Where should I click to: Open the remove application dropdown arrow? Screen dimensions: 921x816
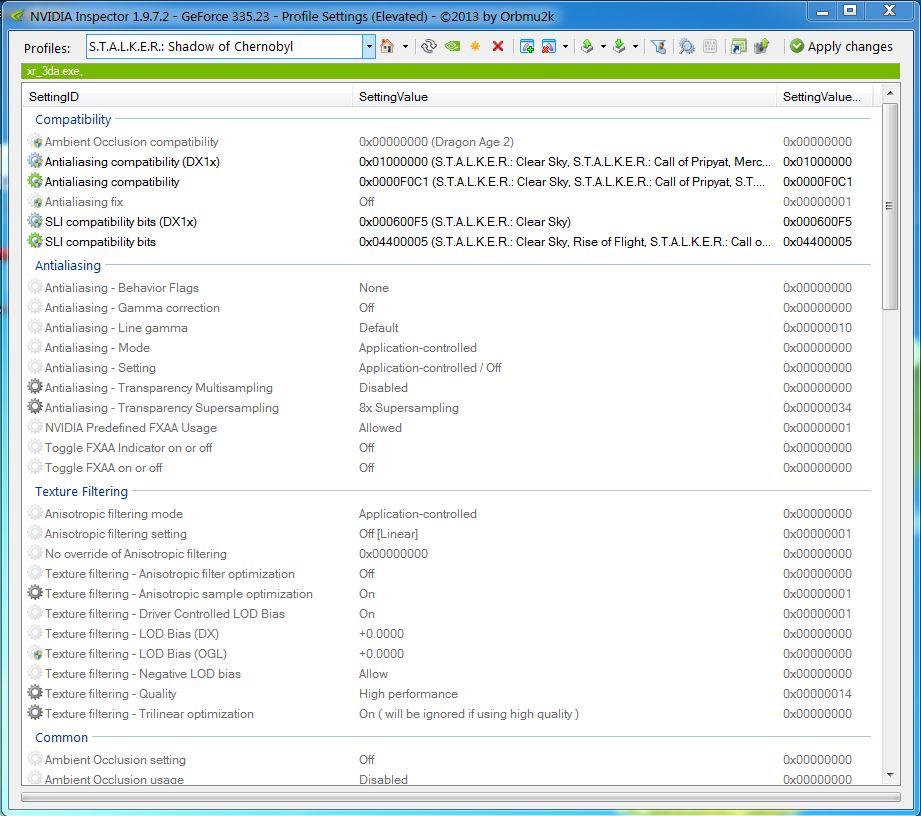tap(565, 46)
